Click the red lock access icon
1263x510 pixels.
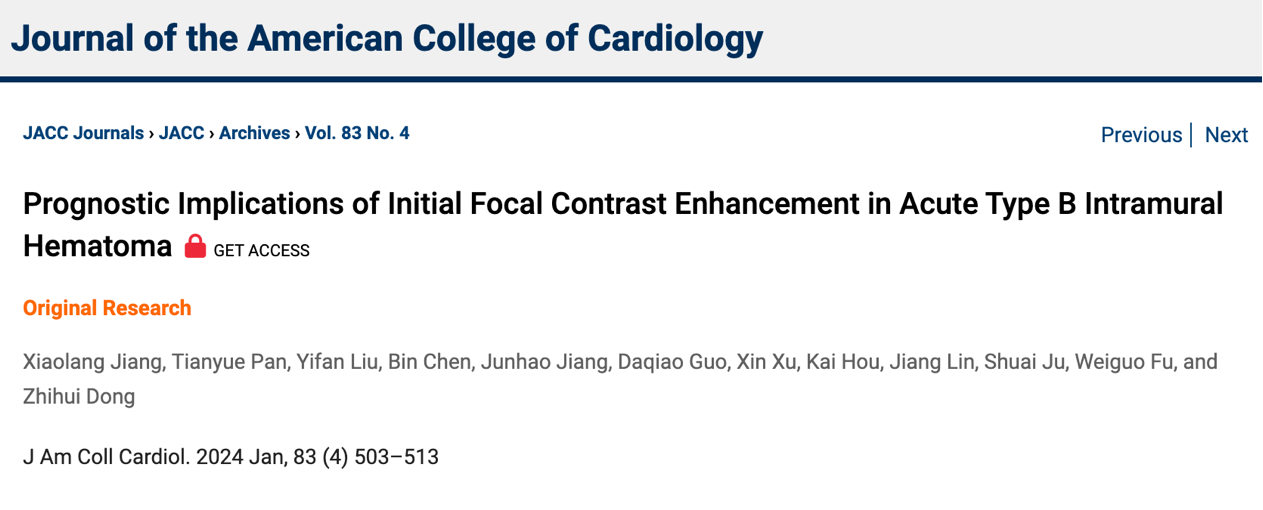pyautogui.click(x=195, y=246)
